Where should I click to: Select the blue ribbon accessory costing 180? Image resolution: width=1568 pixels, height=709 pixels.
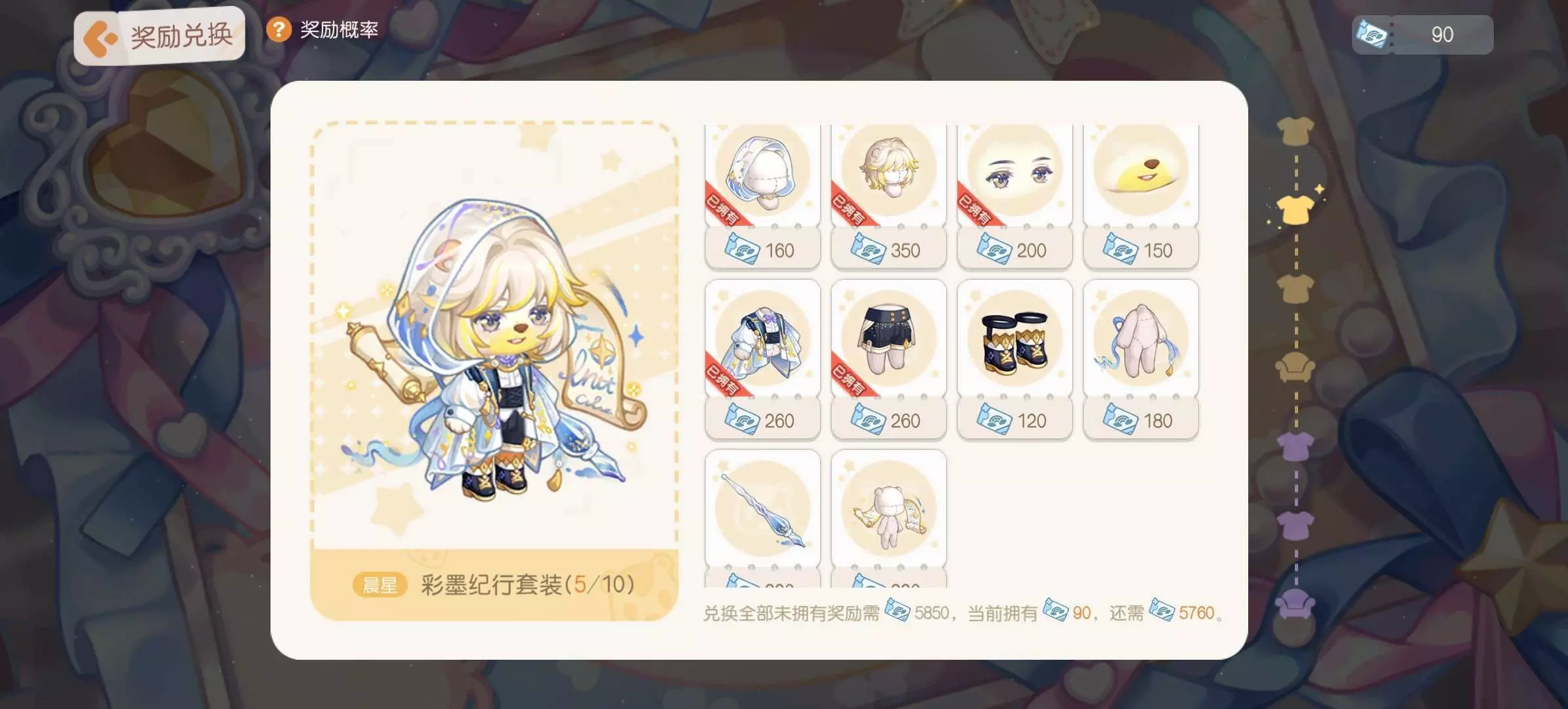pos(1141,359)
